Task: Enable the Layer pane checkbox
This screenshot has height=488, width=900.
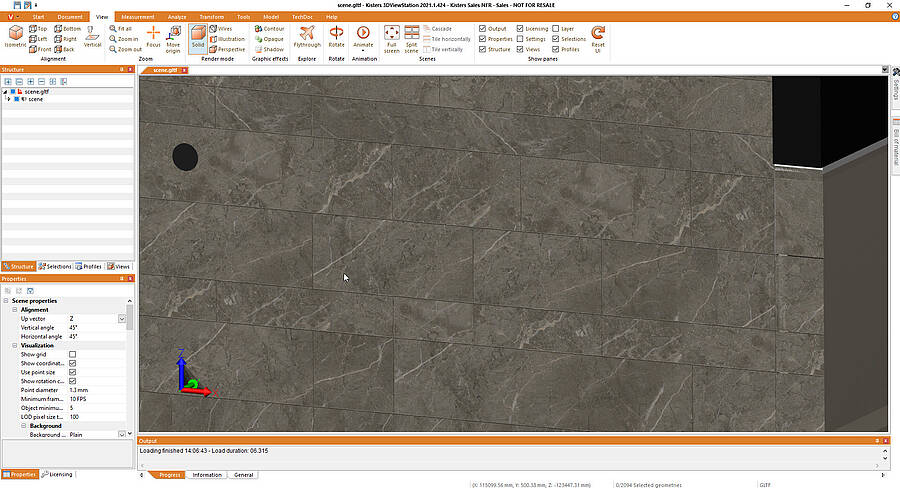Action: tap(556, 29)
